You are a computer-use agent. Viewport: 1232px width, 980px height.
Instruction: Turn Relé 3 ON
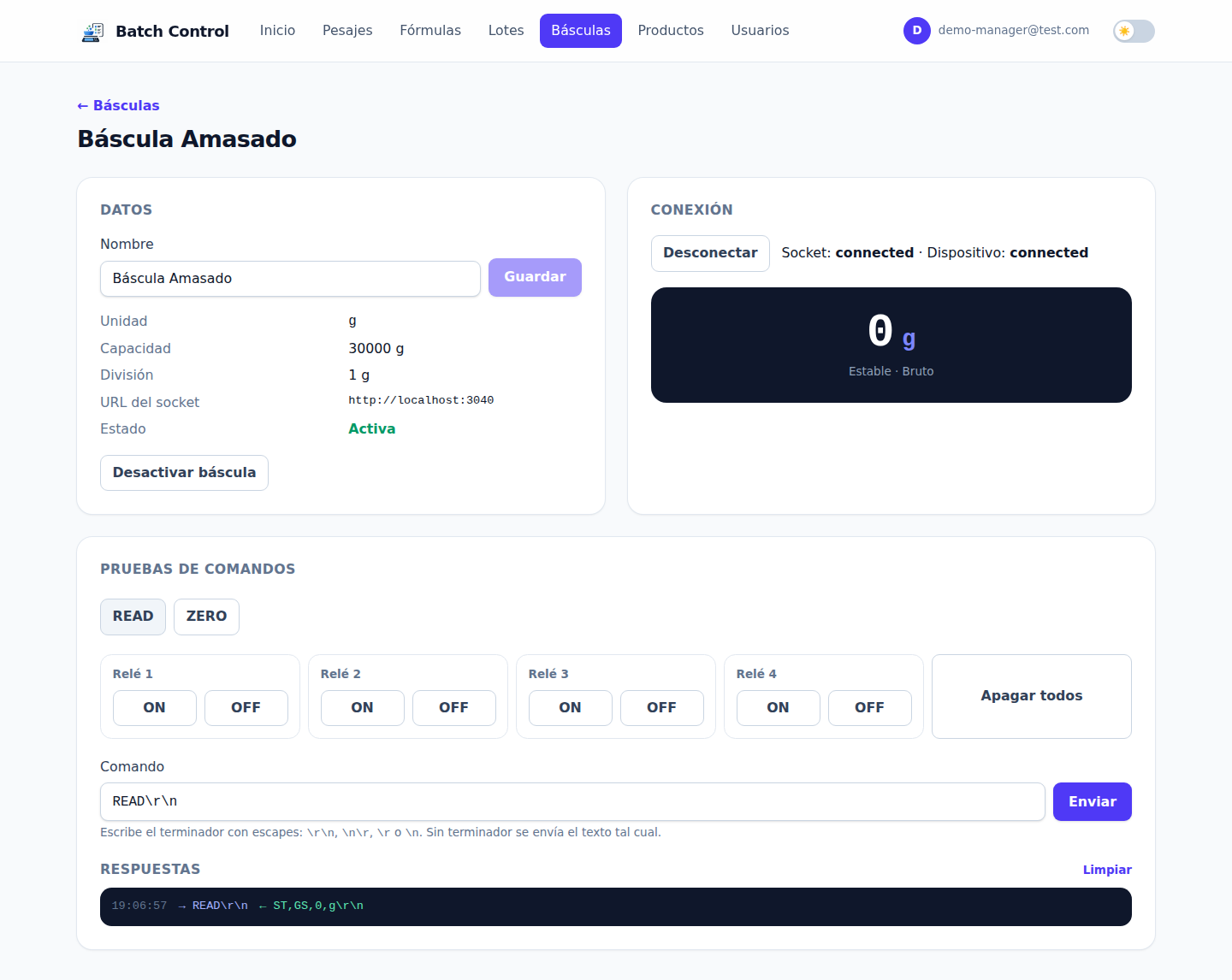click(x=570, y=708)
